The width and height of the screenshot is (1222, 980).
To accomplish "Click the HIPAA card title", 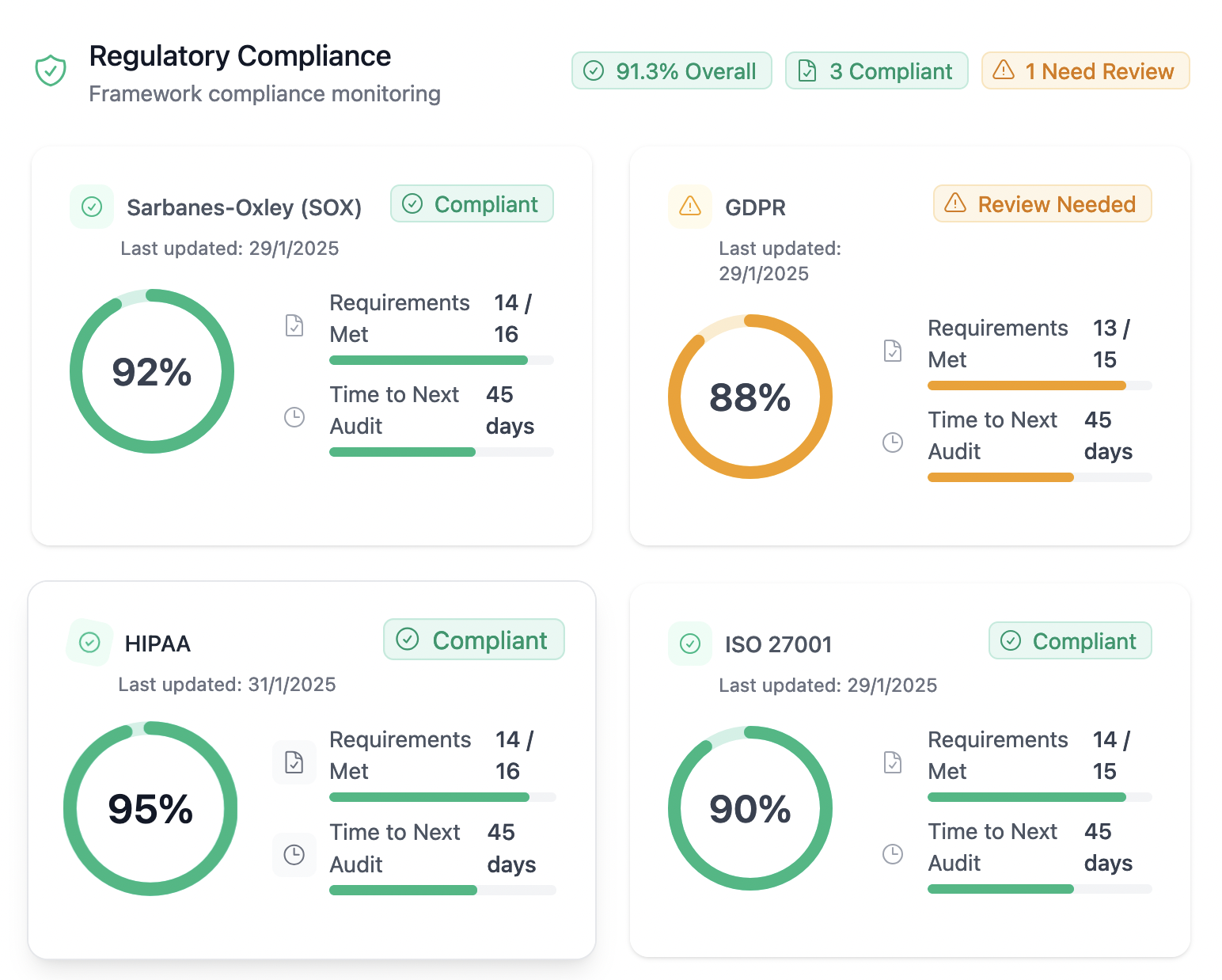I will (157, 644).
